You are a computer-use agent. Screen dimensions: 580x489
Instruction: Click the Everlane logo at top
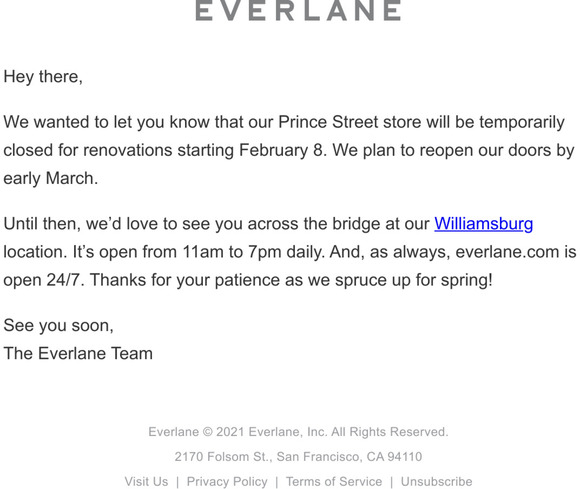(298, 10)
